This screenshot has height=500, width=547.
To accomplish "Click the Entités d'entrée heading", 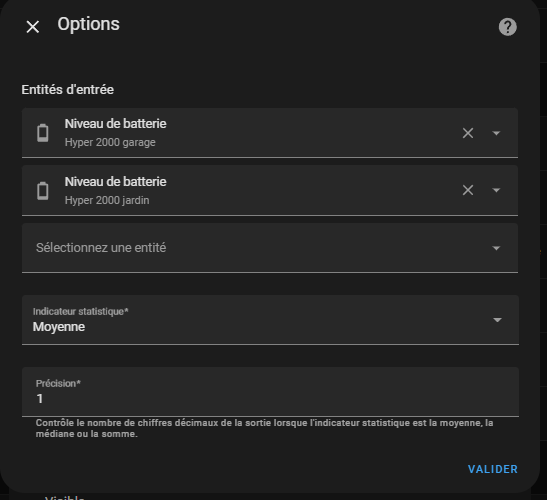I will click(68, 90).
